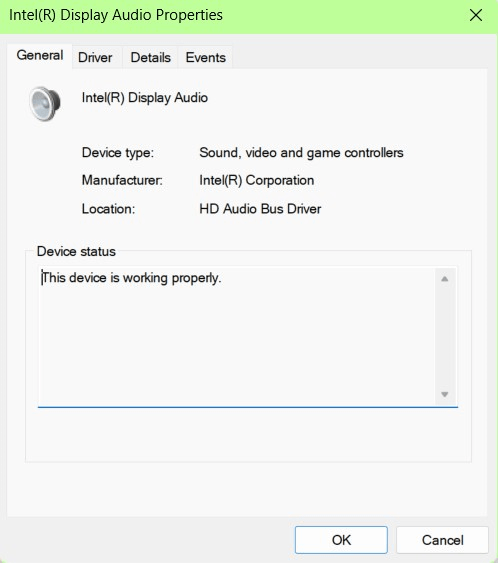Click the 'Device status' group label
The width and height of the screenshot is (498, 563).
point(76,251)
